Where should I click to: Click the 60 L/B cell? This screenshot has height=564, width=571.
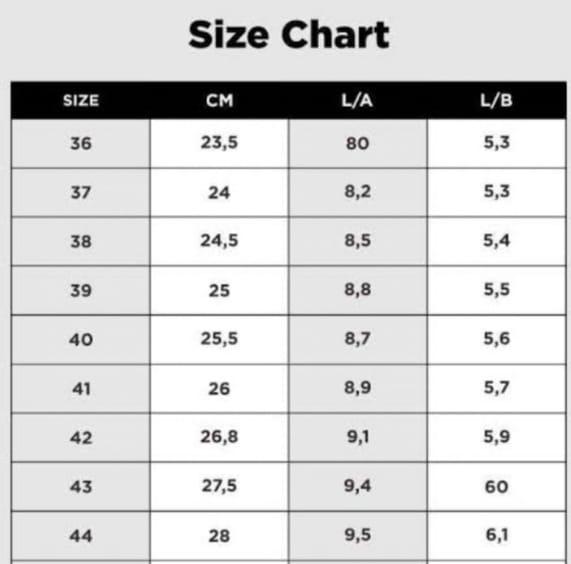497,487
